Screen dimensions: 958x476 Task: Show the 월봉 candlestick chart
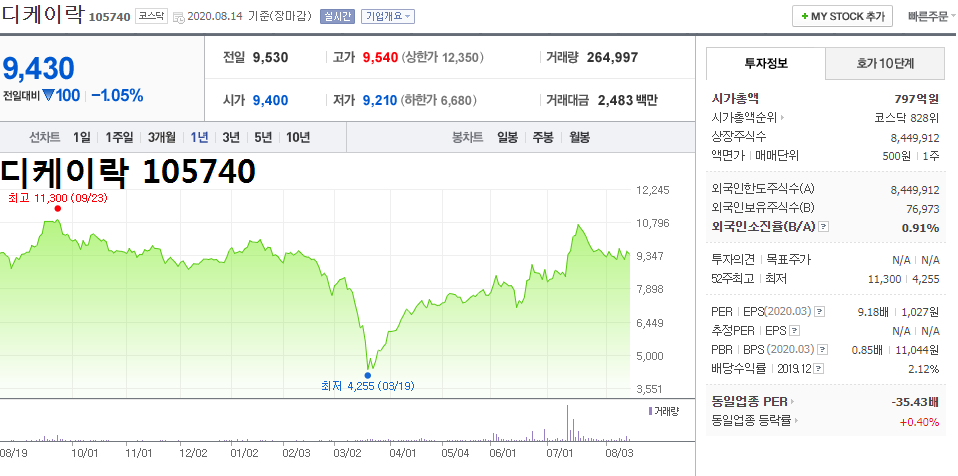[x=579, y=137]
